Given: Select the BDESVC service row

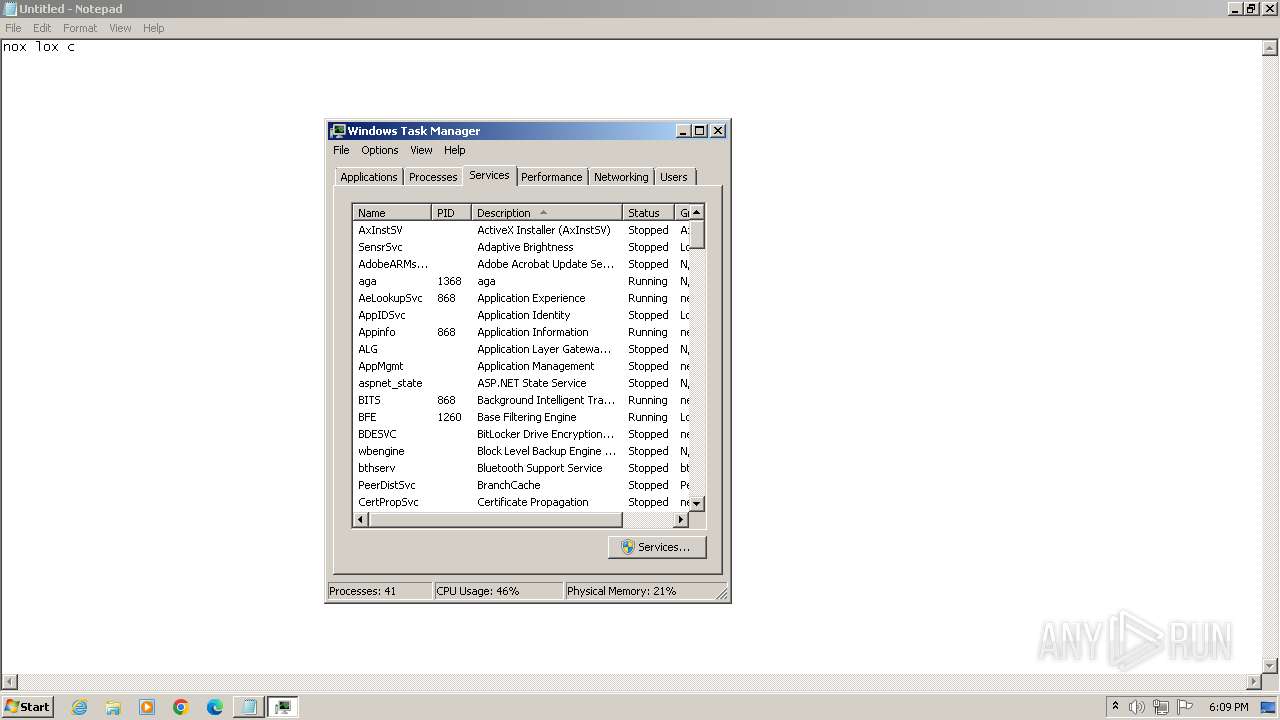Looking at the screenshot, I should pos(521,434).
